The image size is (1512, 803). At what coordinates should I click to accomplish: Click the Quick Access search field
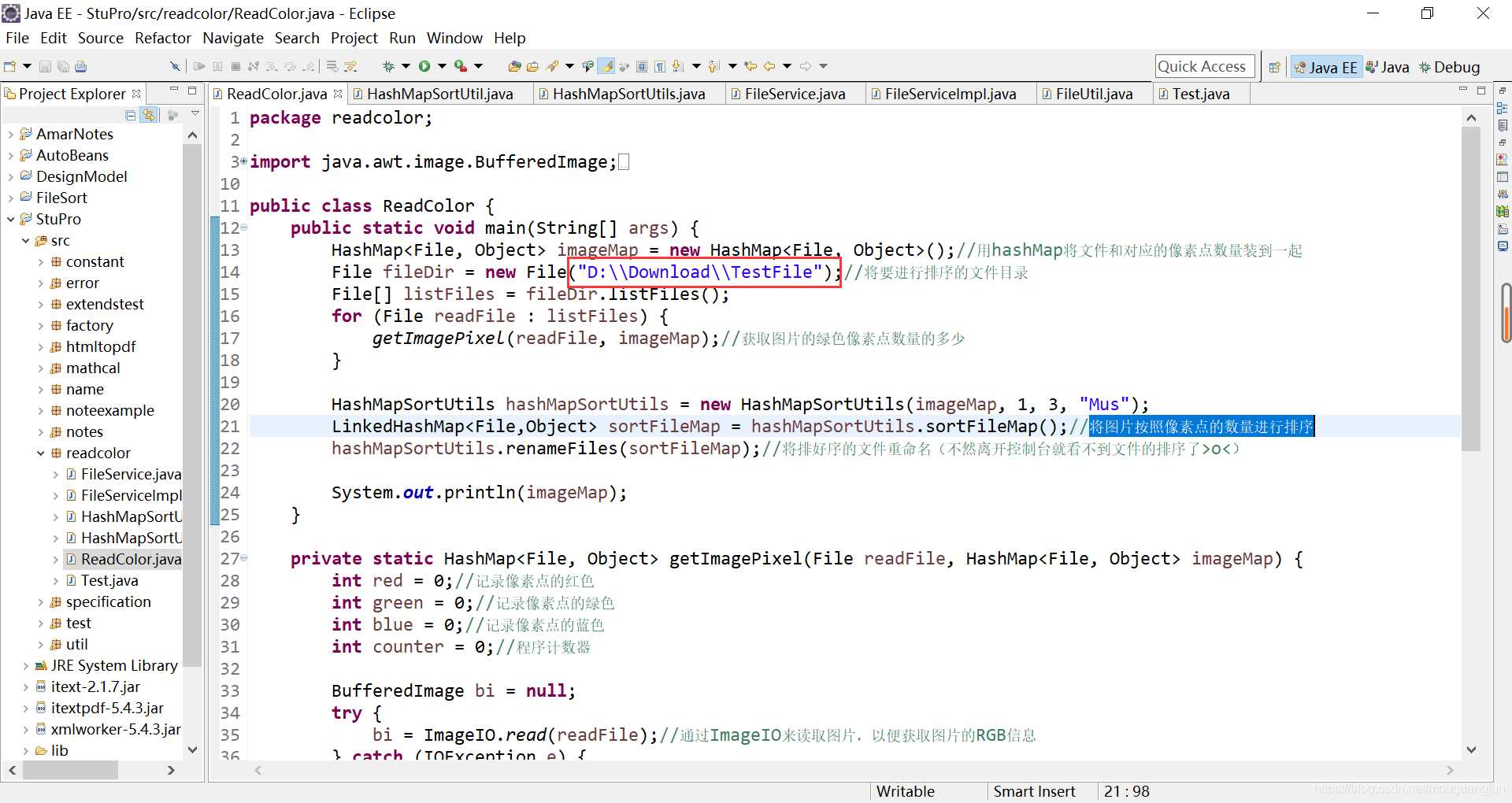coord(1203,67)
